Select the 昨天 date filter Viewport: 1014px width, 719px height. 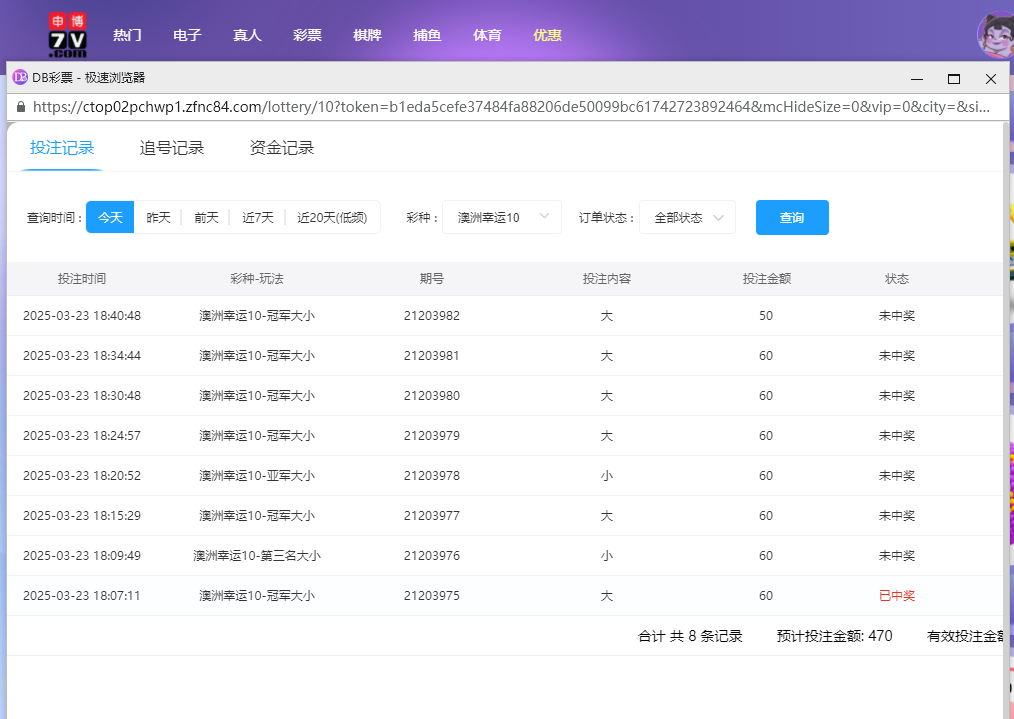tap(158, 217)
